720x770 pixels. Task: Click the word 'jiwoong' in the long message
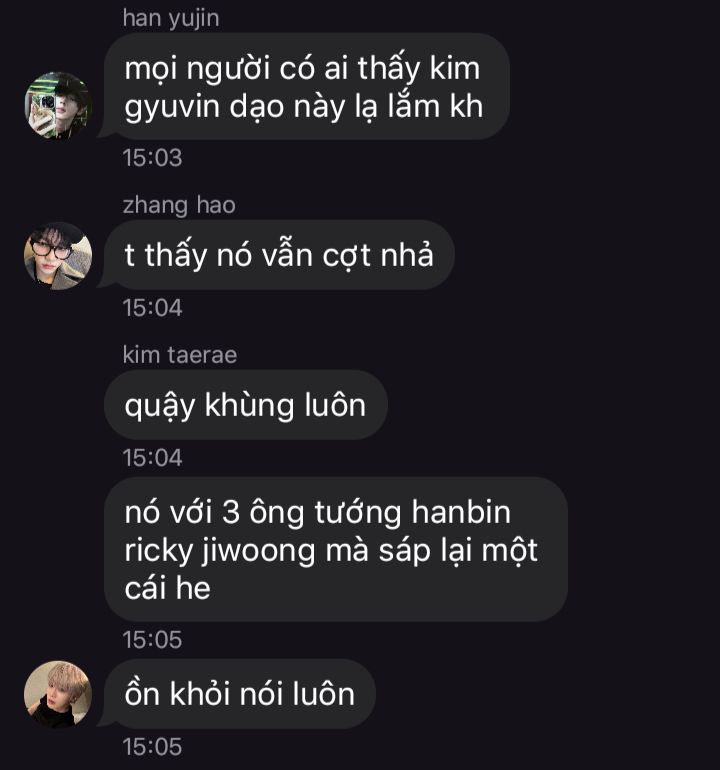coord(258,551)
